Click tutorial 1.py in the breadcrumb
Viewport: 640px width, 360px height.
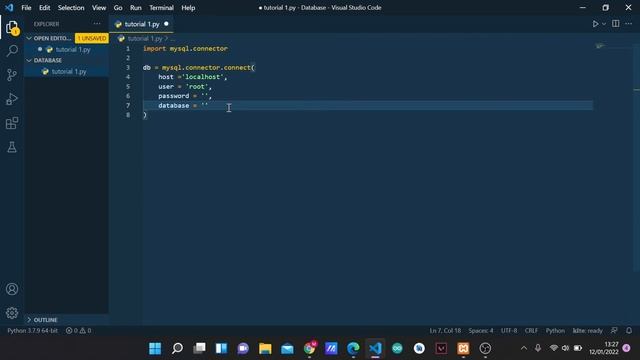(x=144, y=38)
